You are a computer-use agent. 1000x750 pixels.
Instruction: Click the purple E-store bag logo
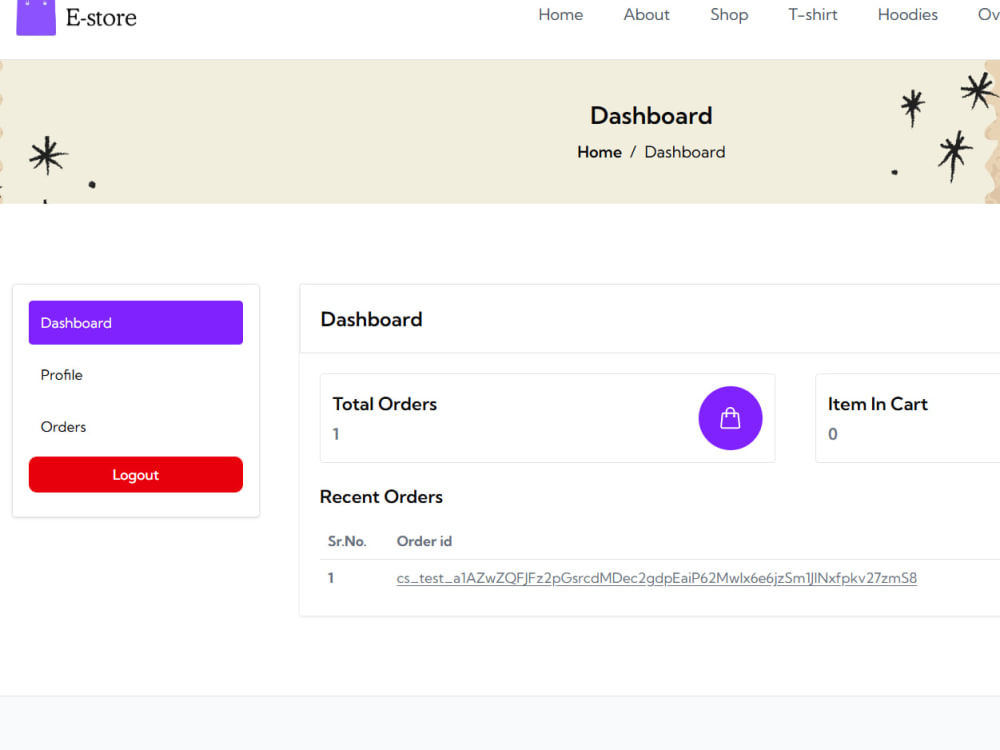click(x=36, y=17)
